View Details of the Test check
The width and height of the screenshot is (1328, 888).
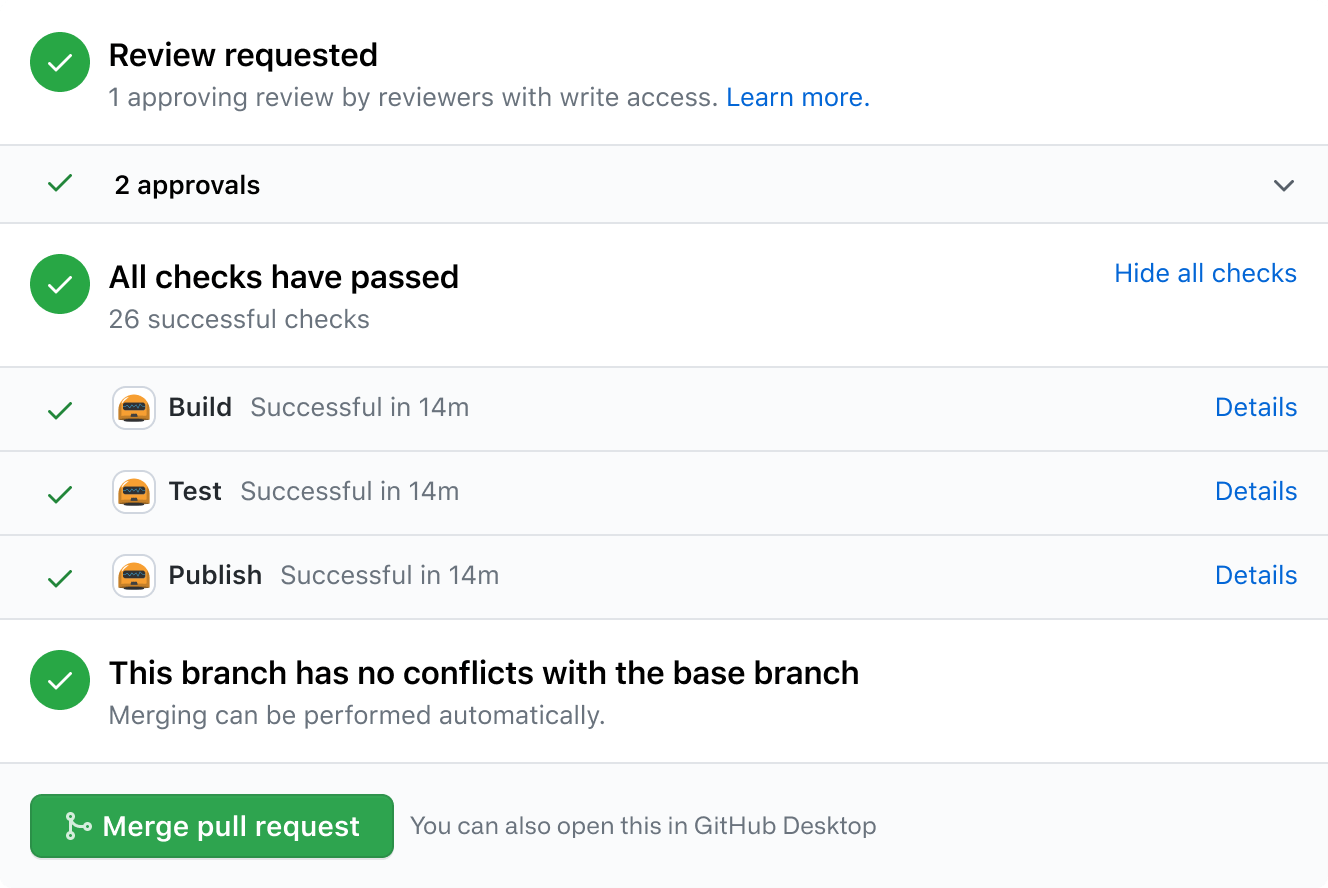(1256, 491)
